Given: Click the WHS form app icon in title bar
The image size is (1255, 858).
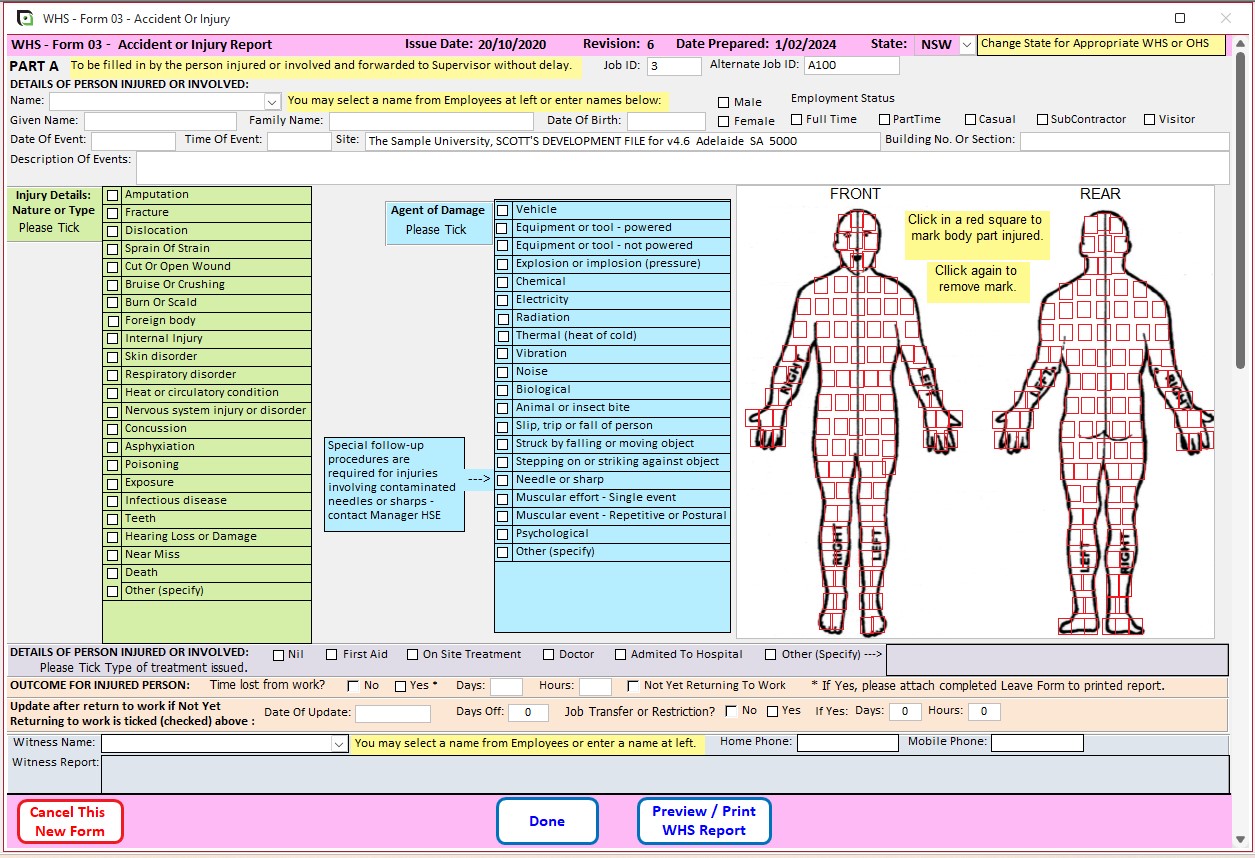Looking at the screenshot, I should click(x=24, y=17).
